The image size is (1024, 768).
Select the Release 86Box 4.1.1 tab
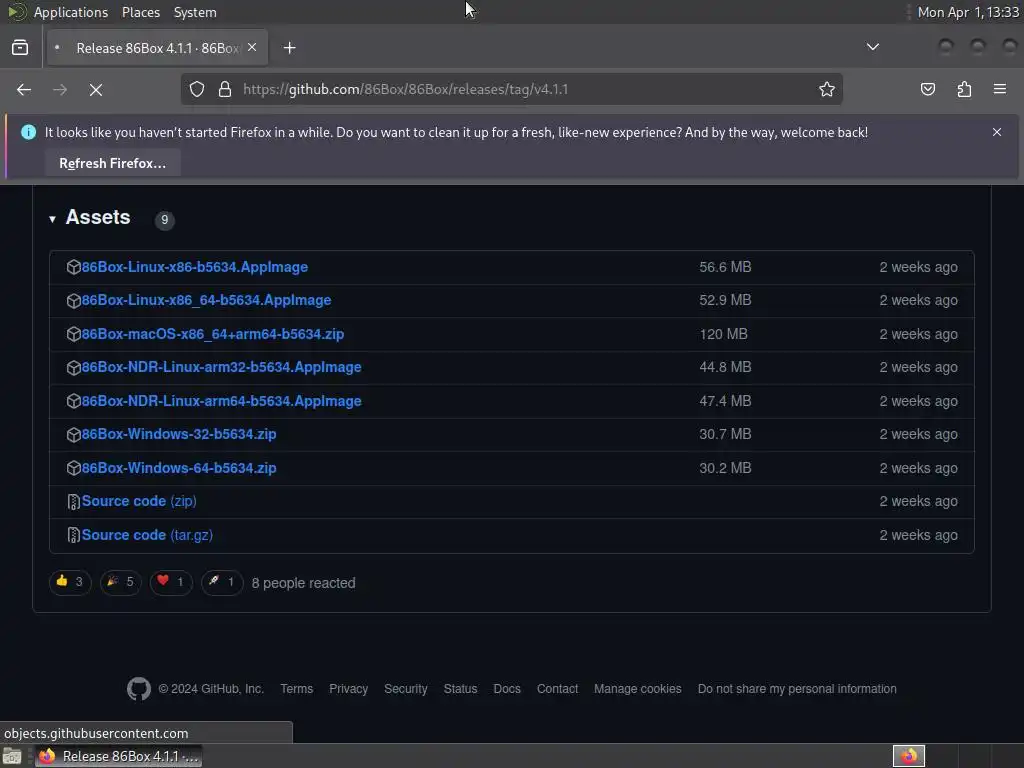(157, 48)
